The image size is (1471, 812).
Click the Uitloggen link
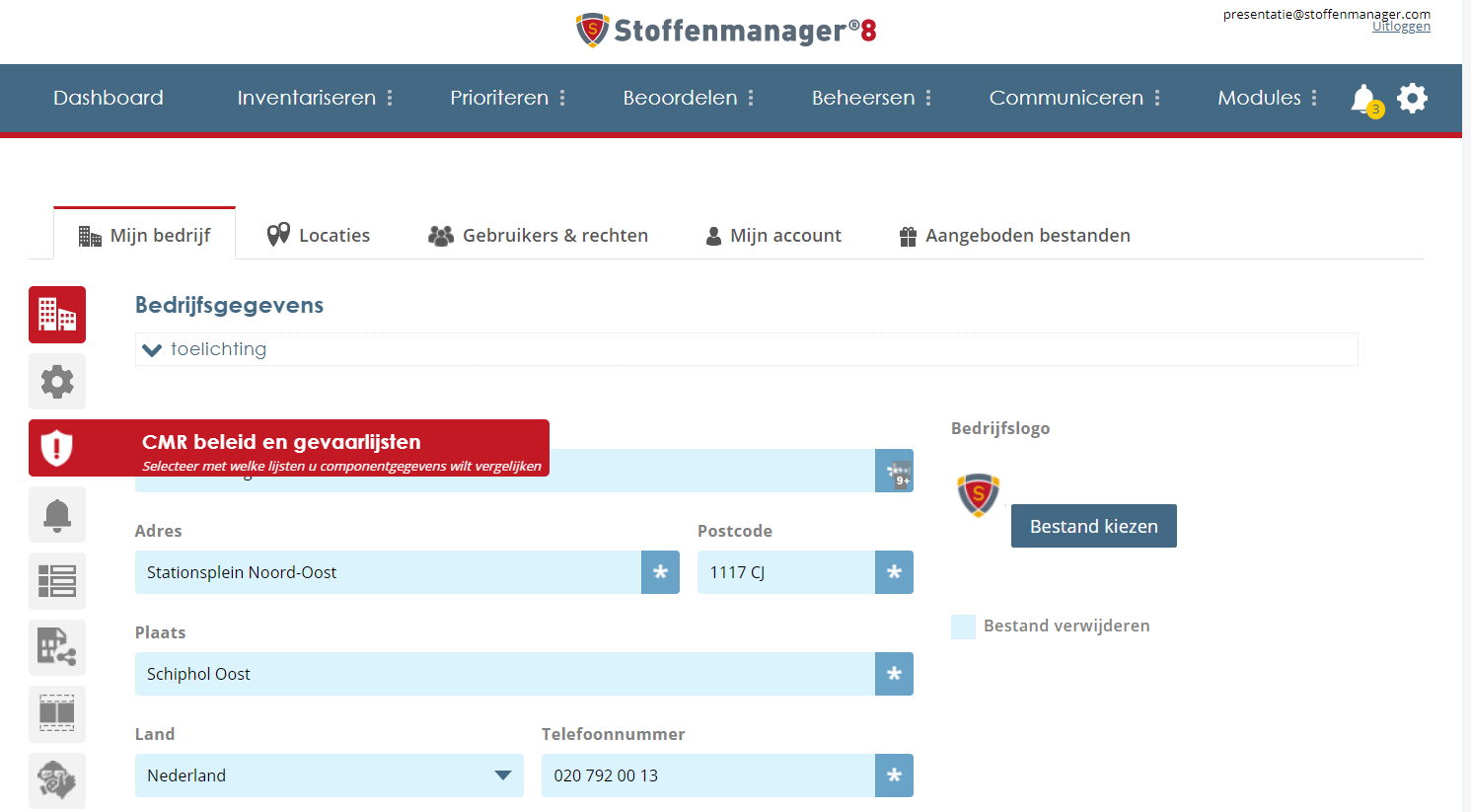(x=1400, y=25)
